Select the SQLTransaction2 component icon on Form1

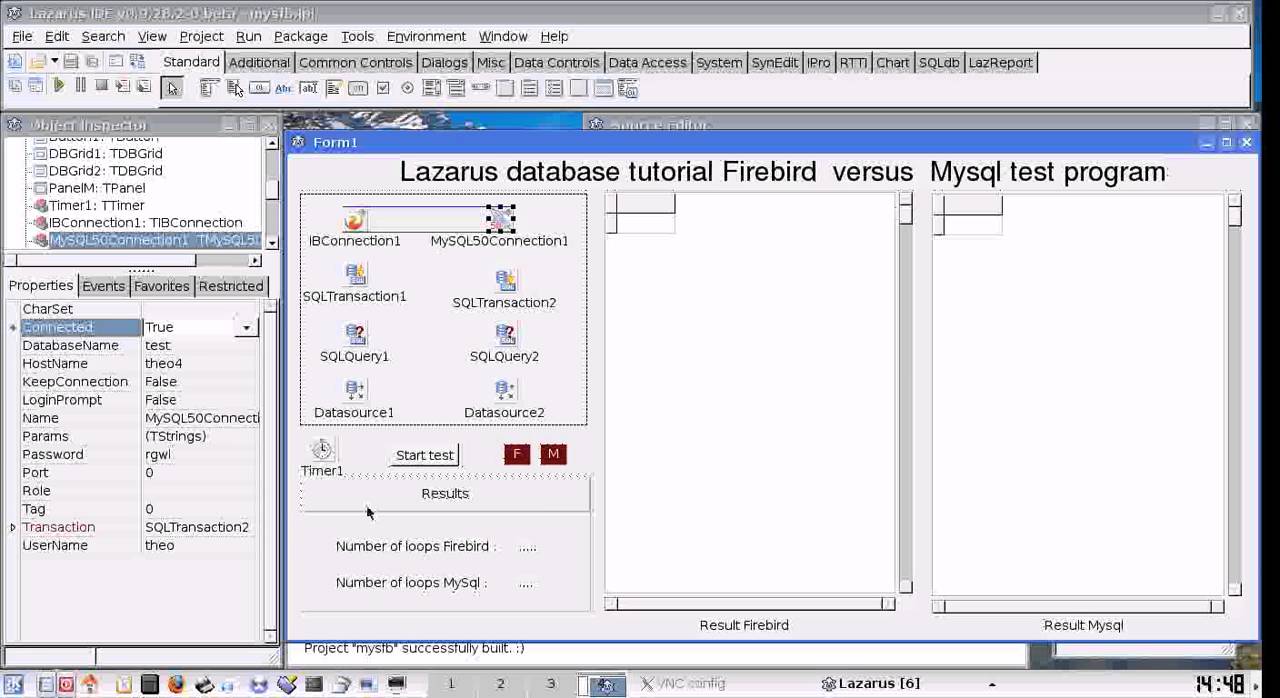(x=504, y=280)
